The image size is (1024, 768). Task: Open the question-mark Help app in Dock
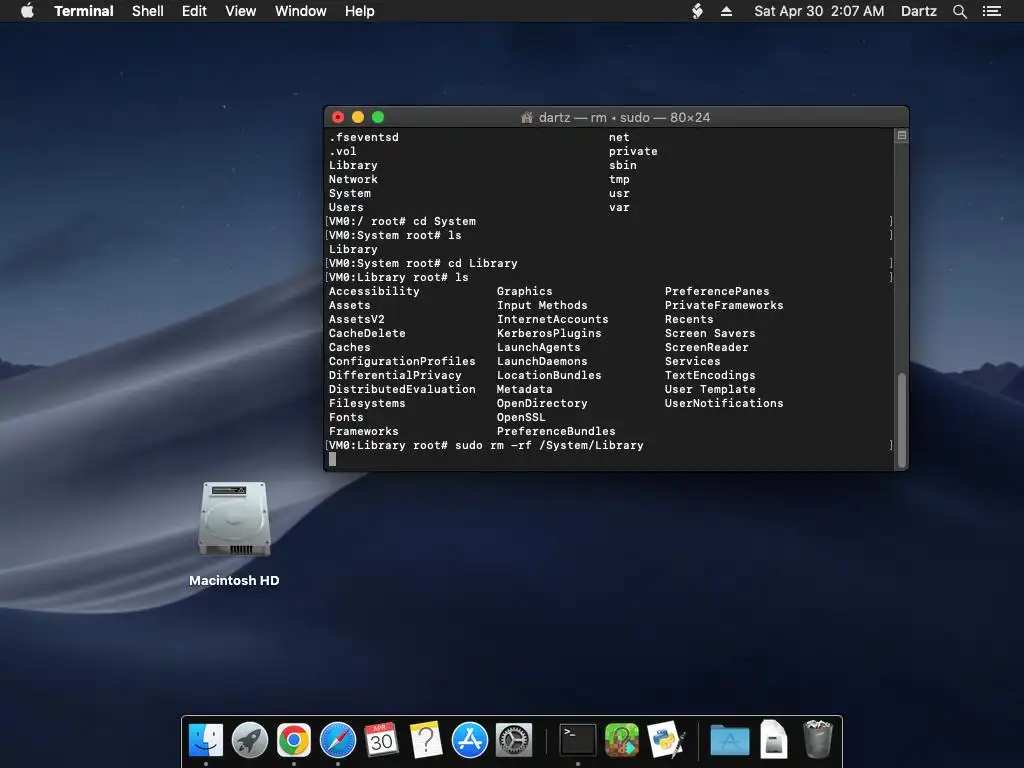[x=426, y=741]
